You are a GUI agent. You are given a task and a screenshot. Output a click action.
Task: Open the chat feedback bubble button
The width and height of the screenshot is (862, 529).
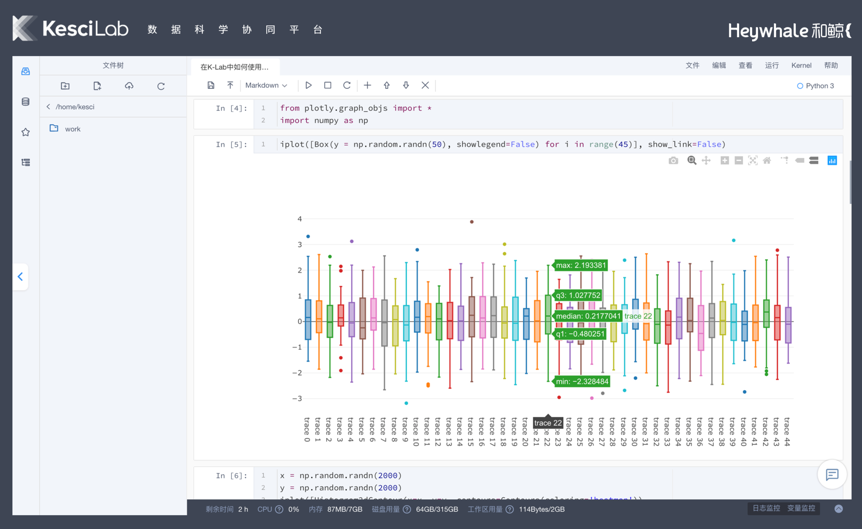click(832, 474)
